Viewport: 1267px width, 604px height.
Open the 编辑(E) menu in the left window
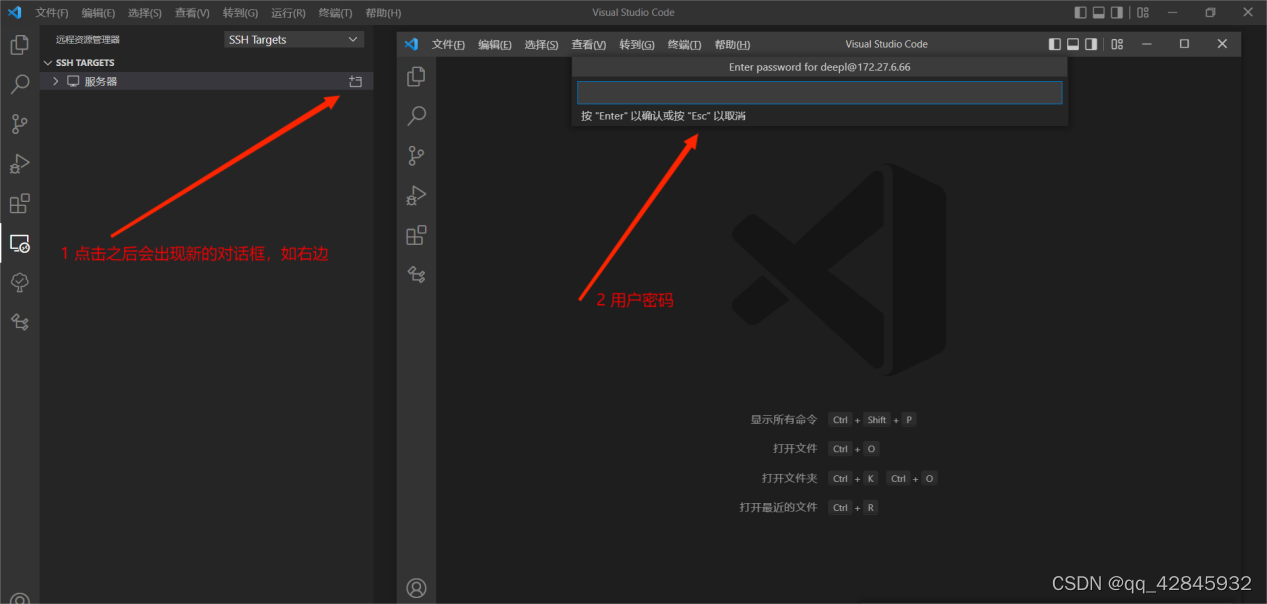[98, 13]
